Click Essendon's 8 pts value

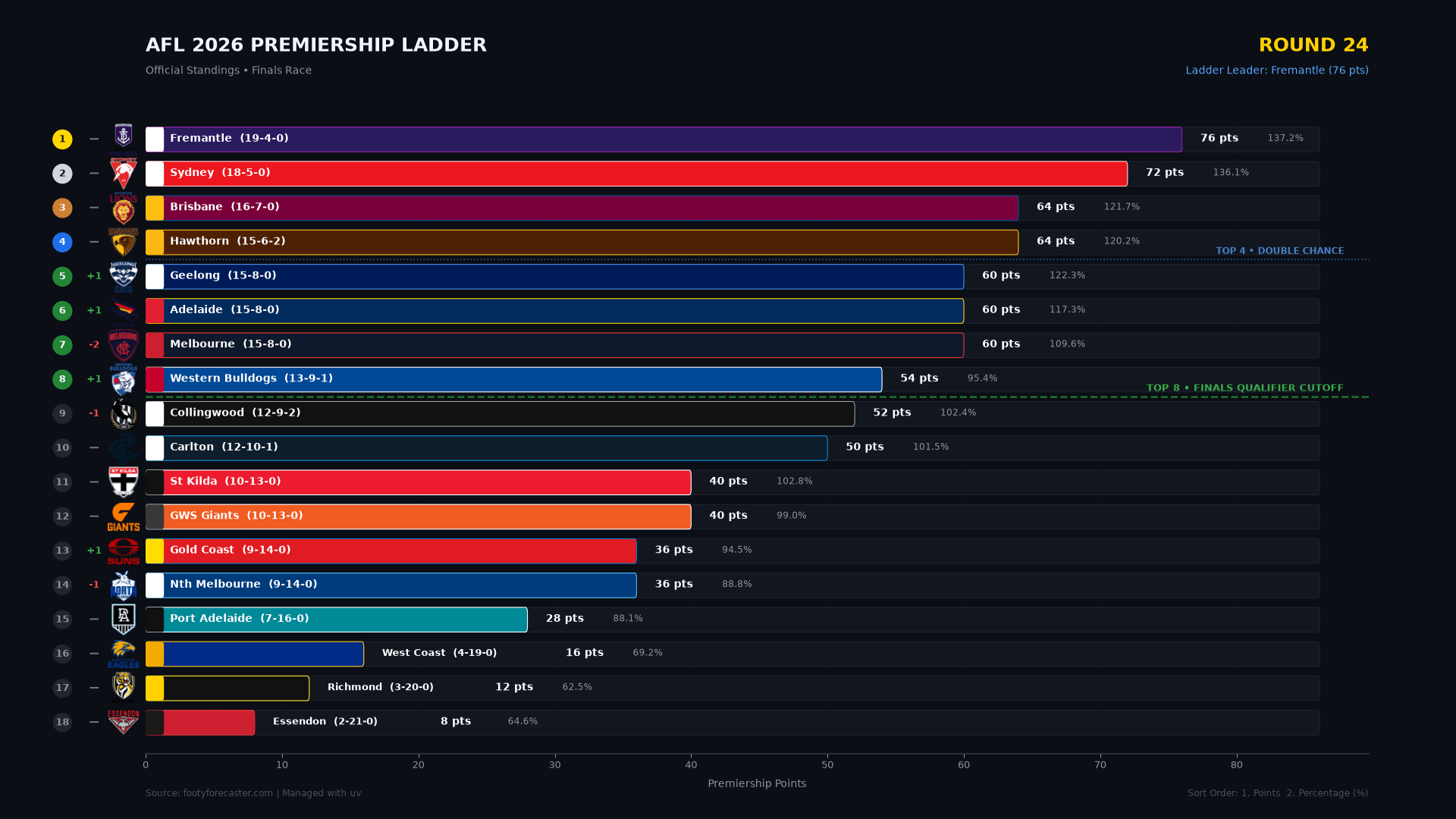pyautogui.click(x=456, y=721)
